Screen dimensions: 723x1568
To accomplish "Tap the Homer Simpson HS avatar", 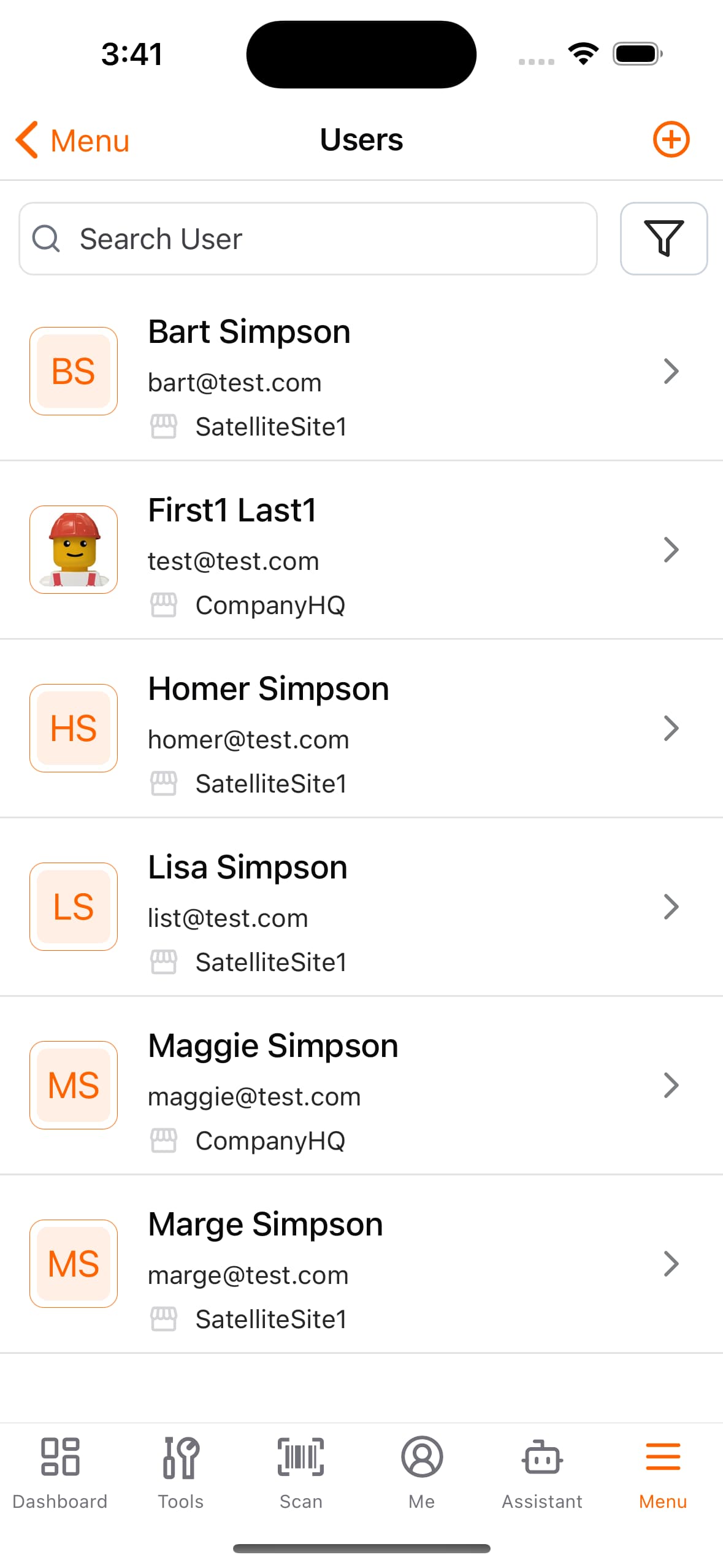I will [x=74, y=728].
